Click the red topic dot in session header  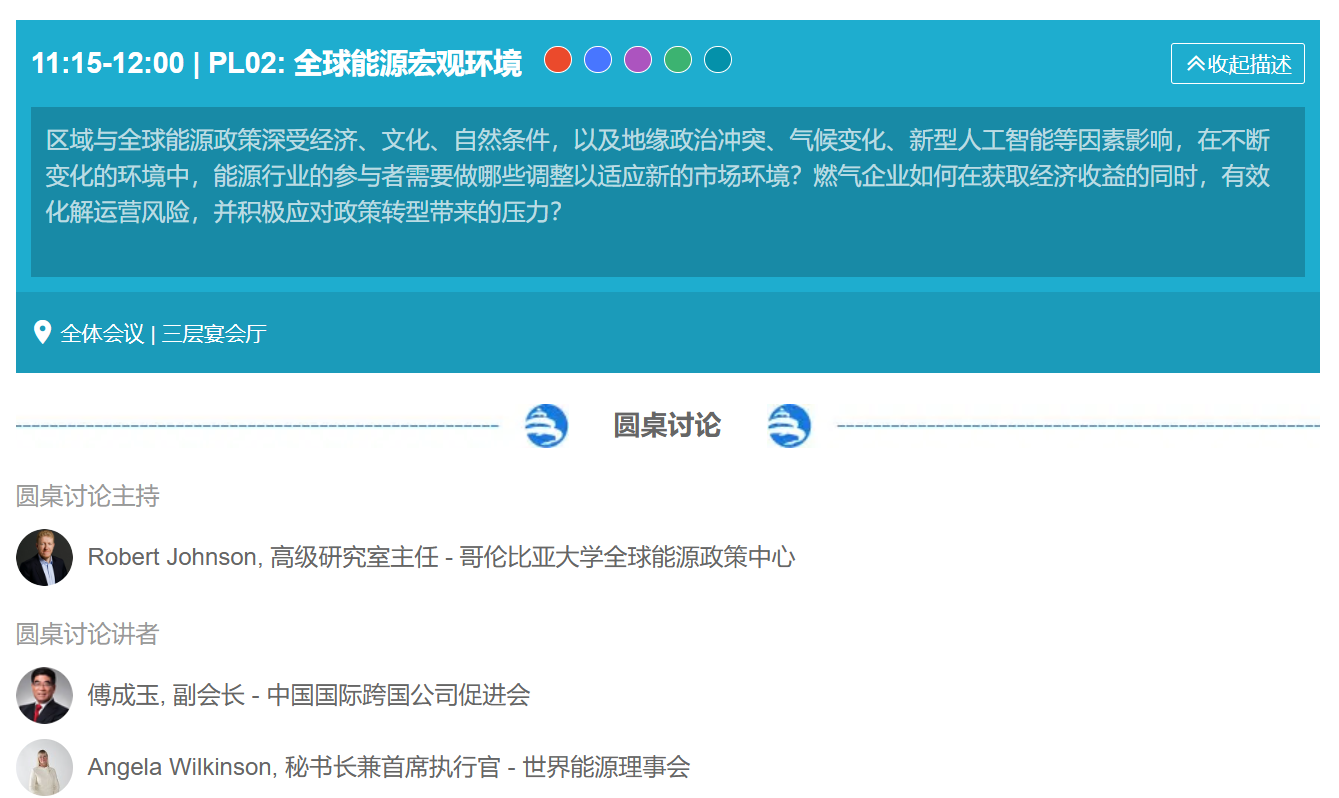coord(558,60)
